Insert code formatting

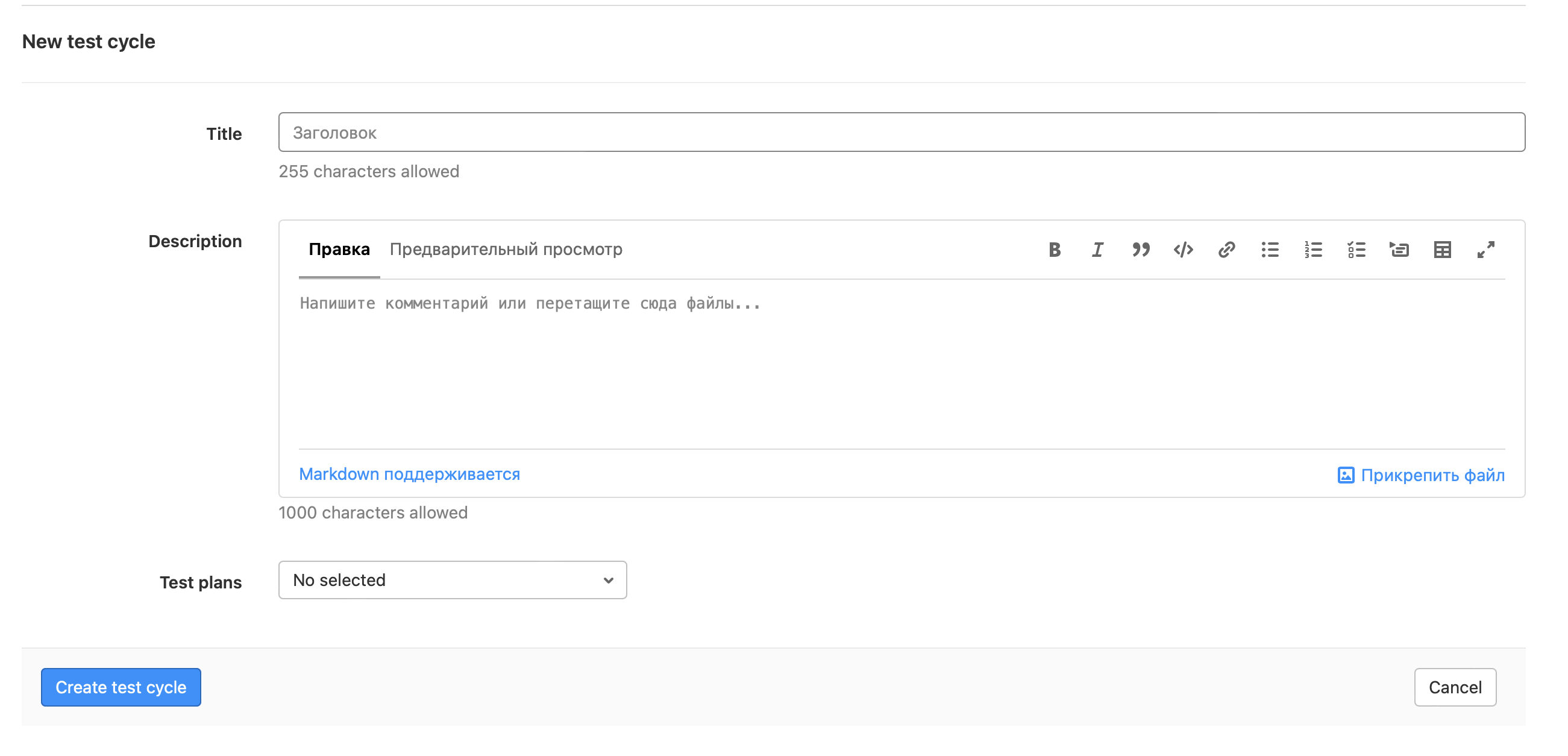[1184, 250]
